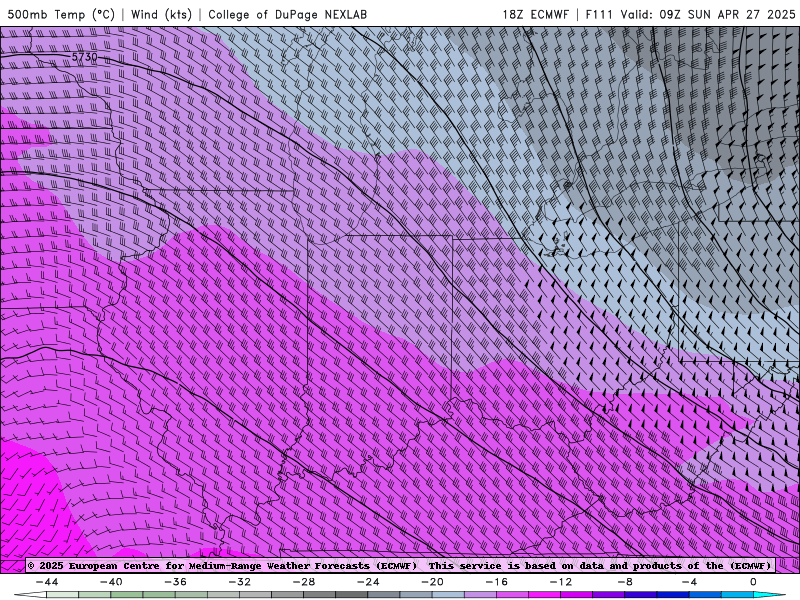
Task: Click the '-44' colorbar label
Action: click(x=47, y=582)
